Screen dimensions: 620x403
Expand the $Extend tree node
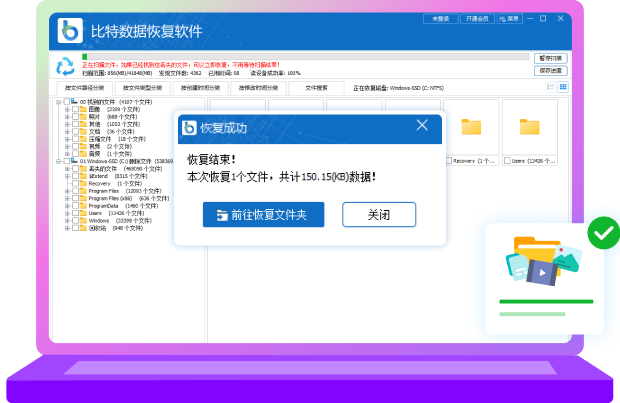point(67,176)
